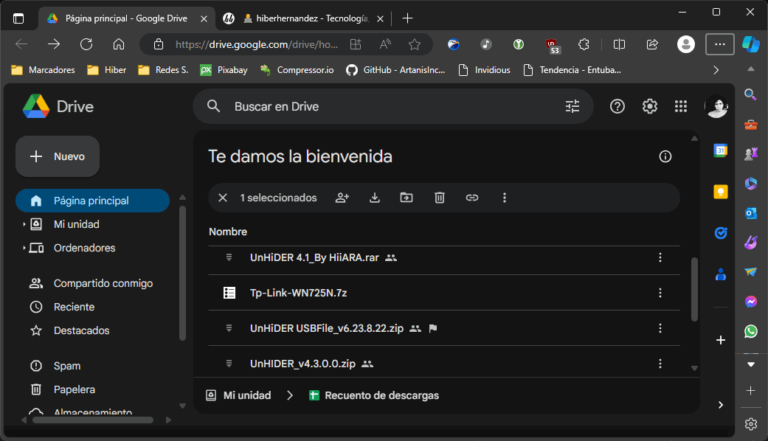The image size is (768, 441).
Task: Click the share people icon in selection toolbar
Action: coord(342,198)
